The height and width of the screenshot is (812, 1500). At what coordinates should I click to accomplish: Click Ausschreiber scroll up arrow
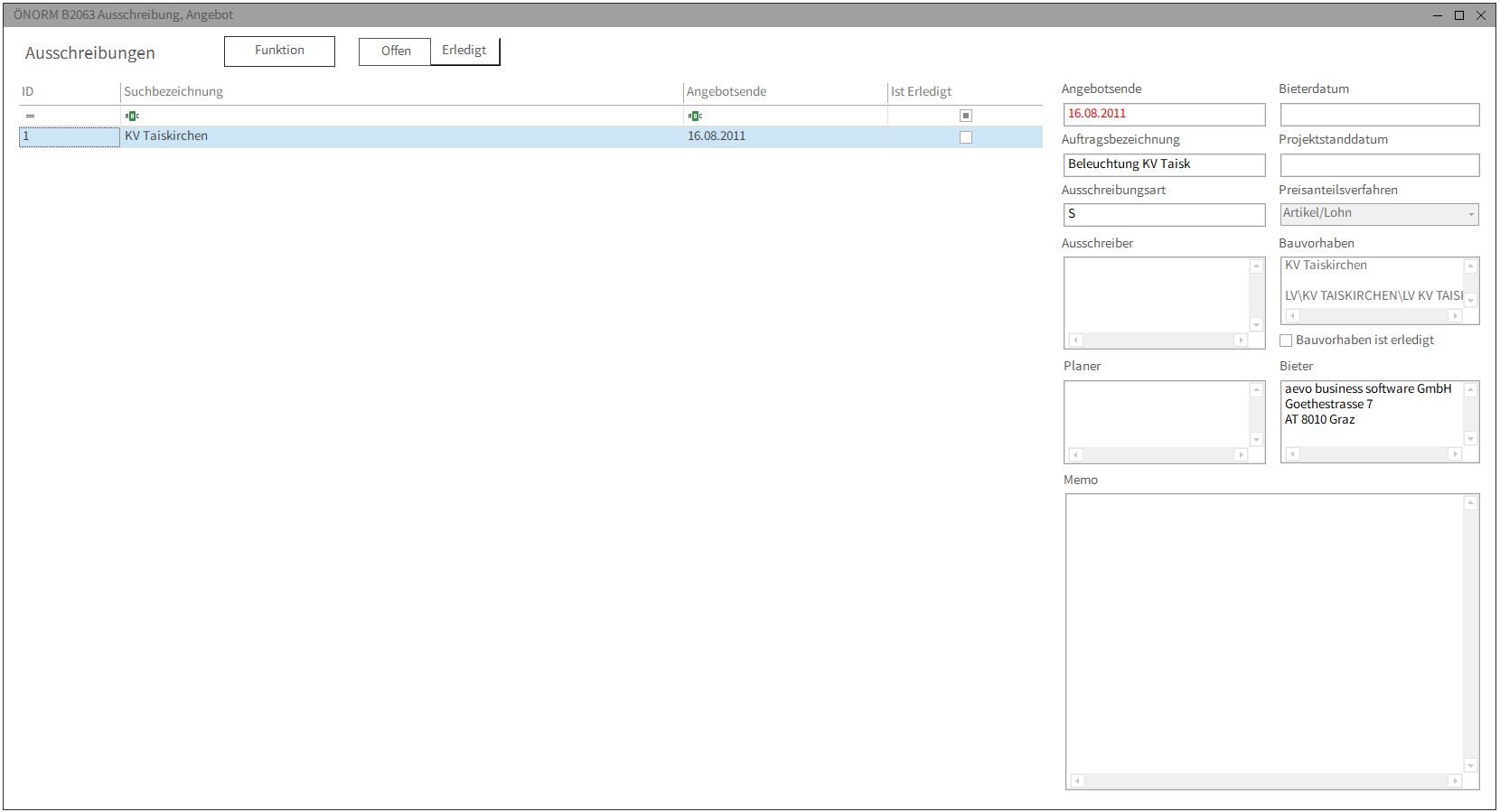pos(1256,266)
